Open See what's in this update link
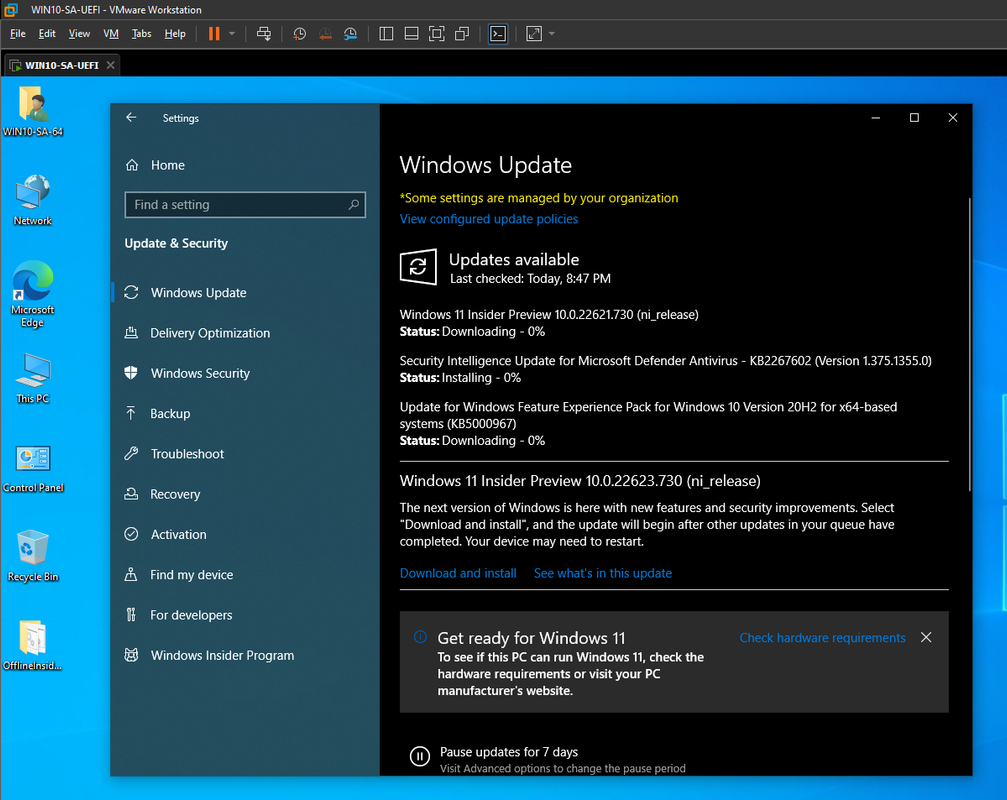 click(x=603, y=573)
